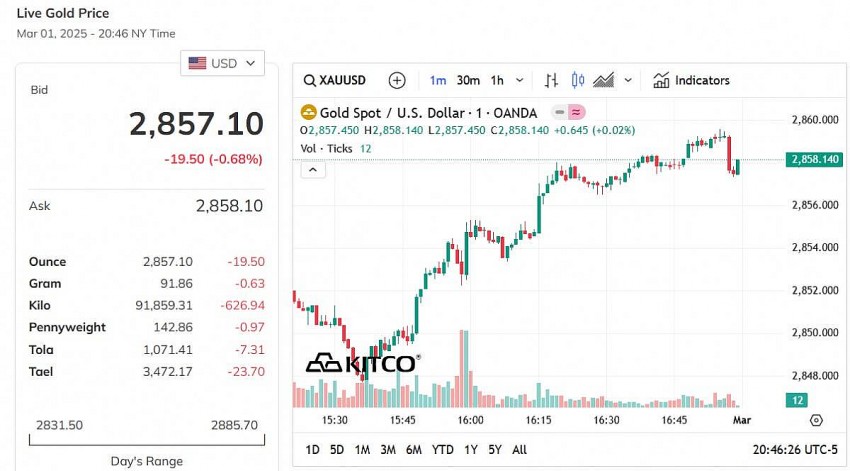Click the All date range button
The image size is (850, 471).
pos(519,450)
